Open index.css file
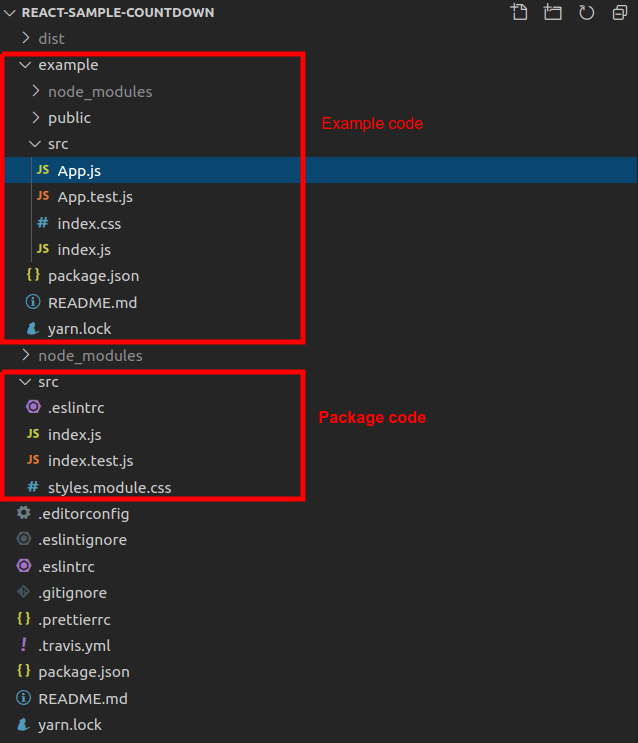Screen dimensions: 638x743 [89, 223]
